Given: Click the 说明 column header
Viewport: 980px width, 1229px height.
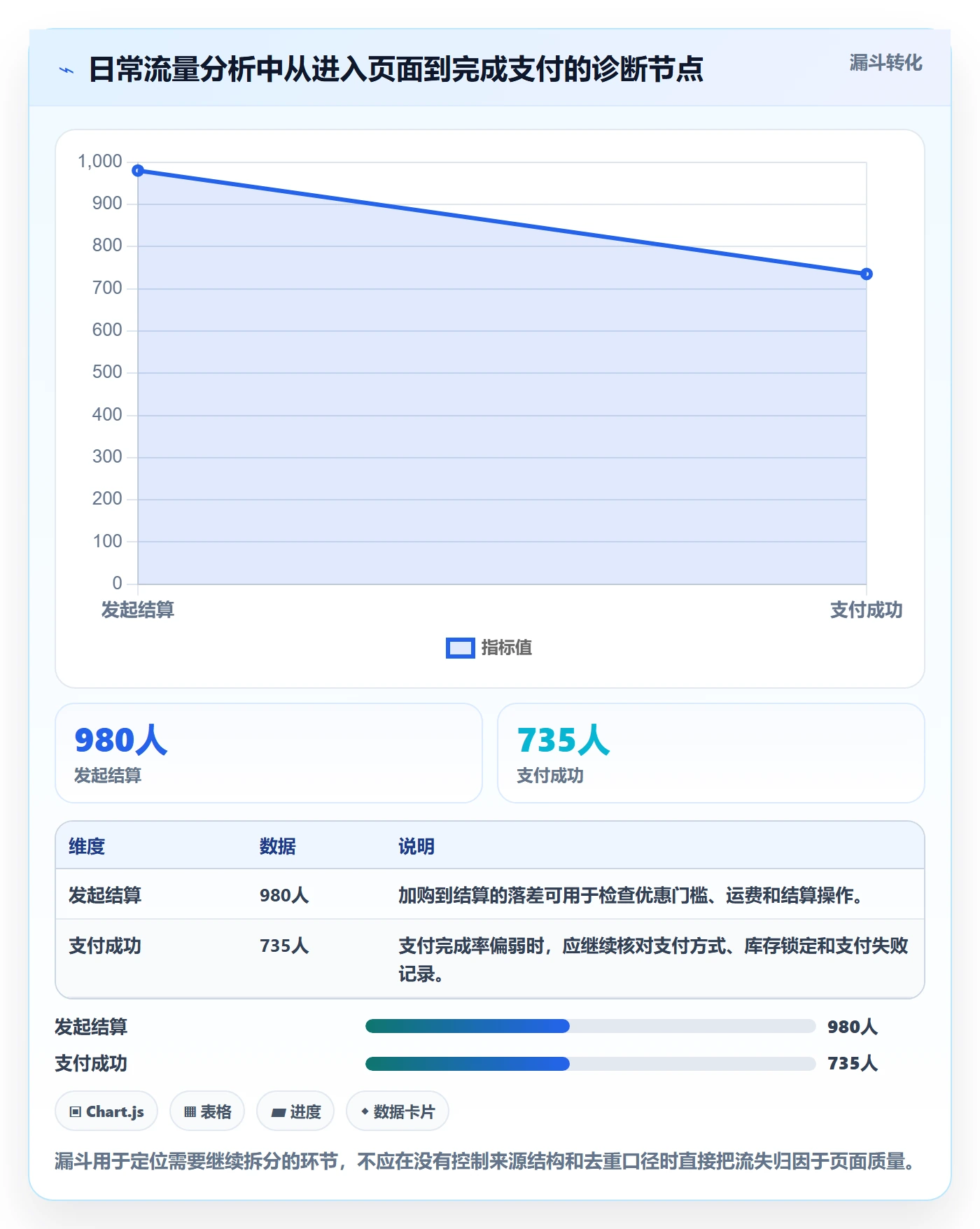Looking at the screenshot, I should click(x=416, y=847).
